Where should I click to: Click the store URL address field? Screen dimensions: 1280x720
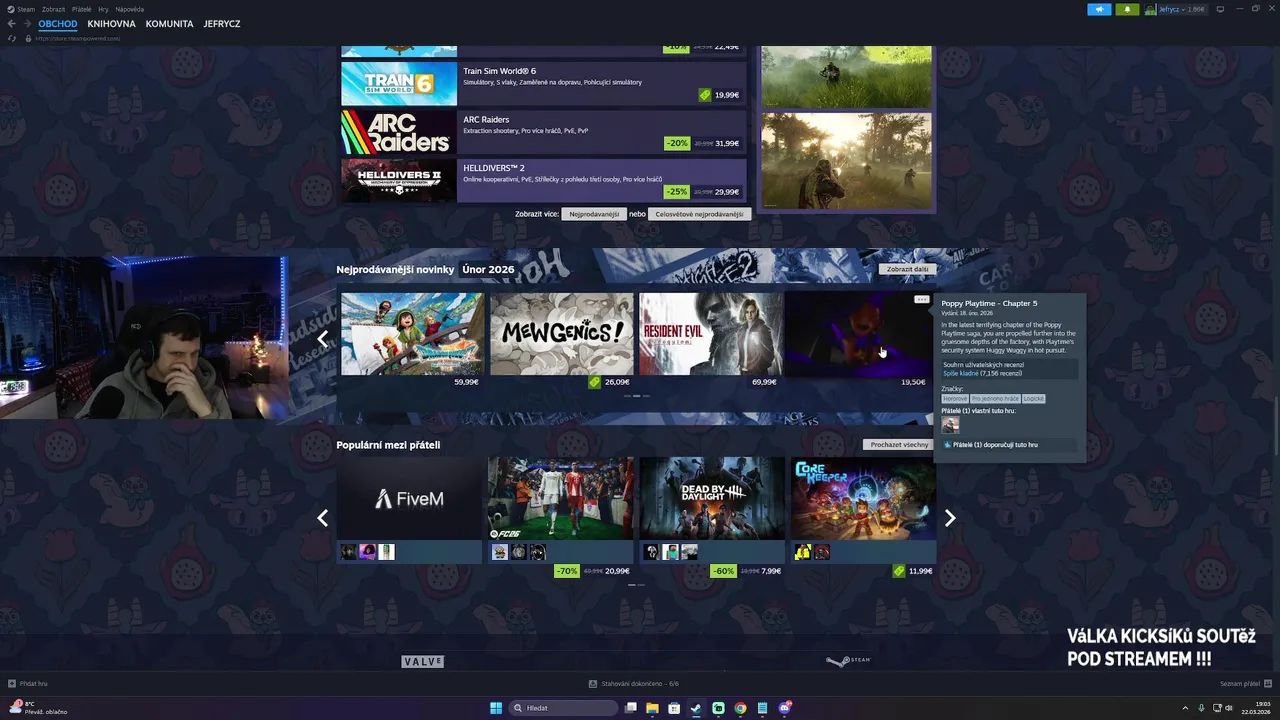click(77, 38)
